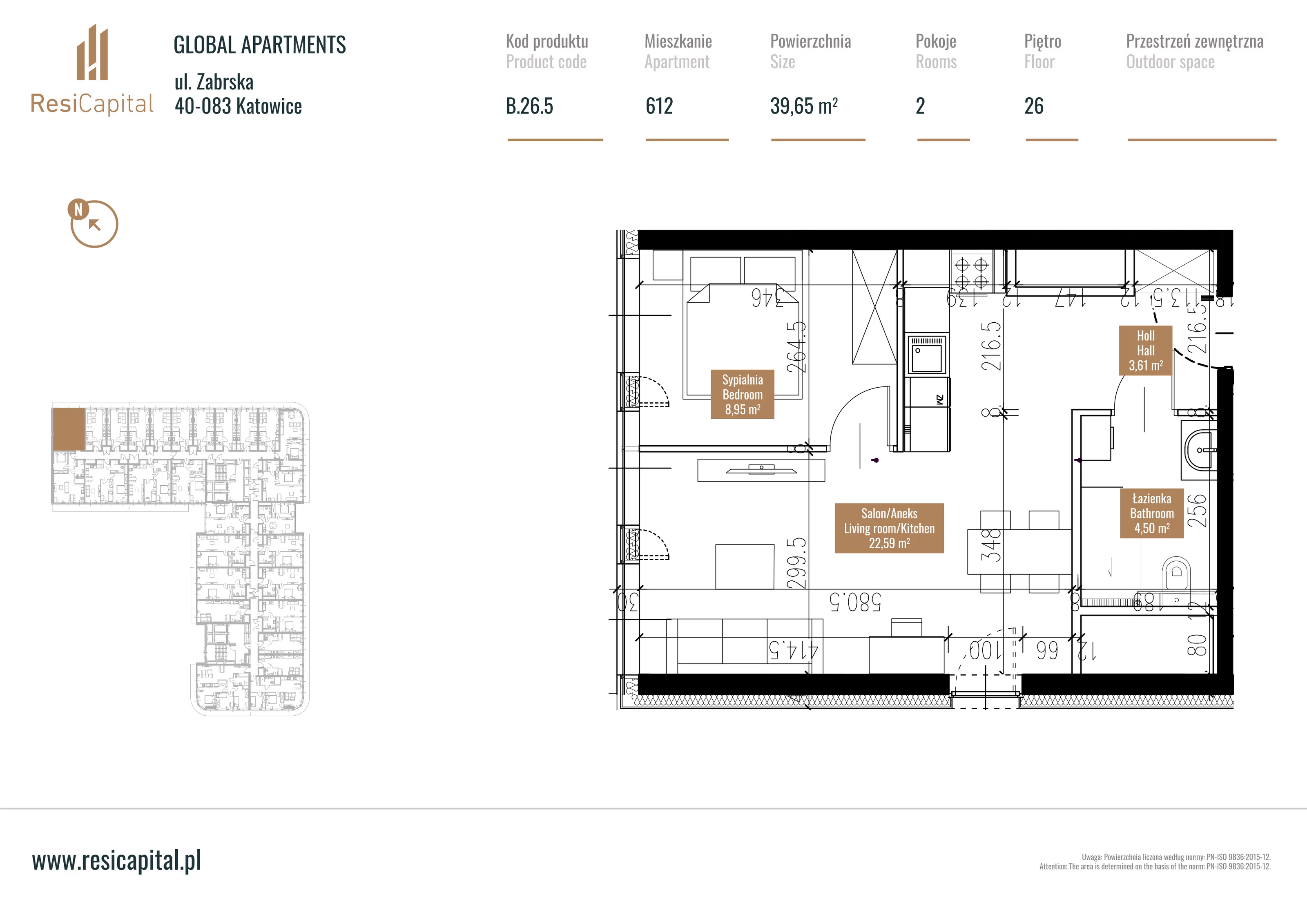Click the armchair in living room

[745, 567]
